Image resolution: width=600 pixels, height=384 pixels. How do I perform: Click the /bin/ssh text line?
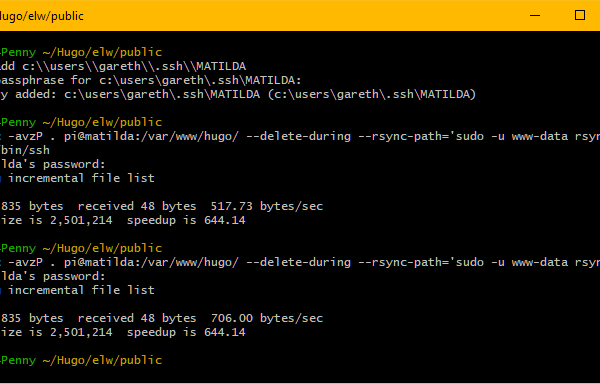25,150
